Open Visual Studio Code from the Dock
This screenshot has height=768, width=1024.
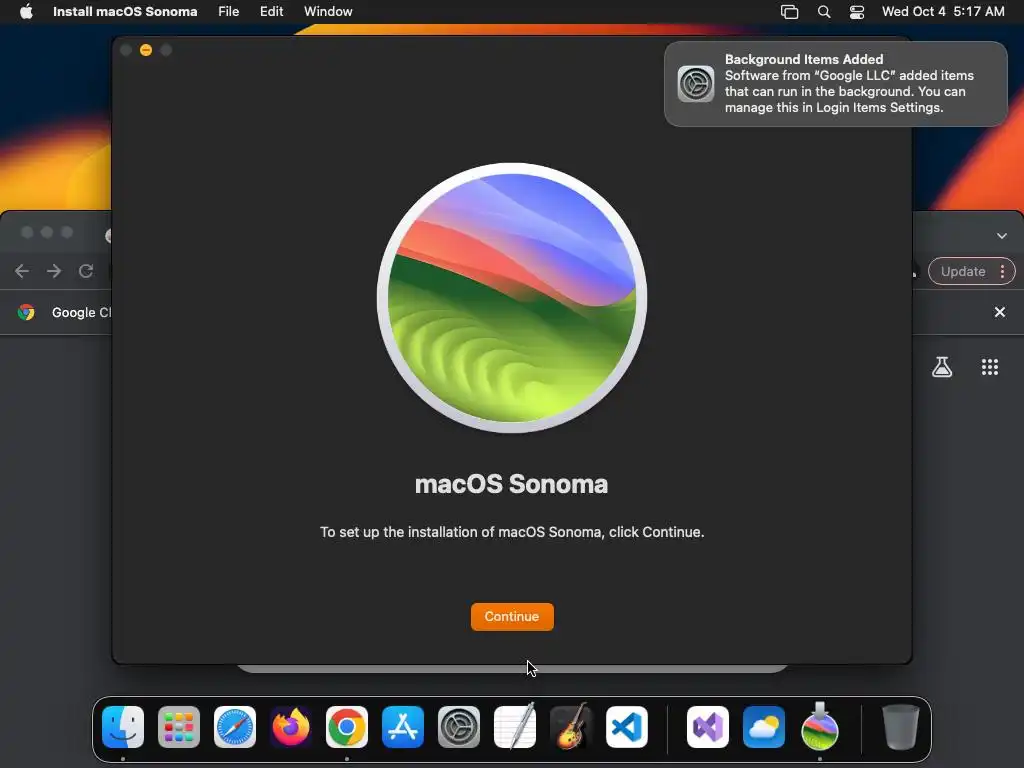(x=627, y=727)
